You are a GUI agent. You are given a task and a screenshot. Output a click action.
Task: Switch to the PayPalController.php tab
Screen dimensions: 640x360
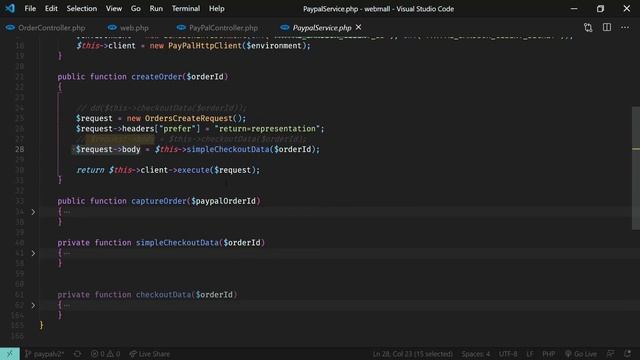[x=218, y=28]
